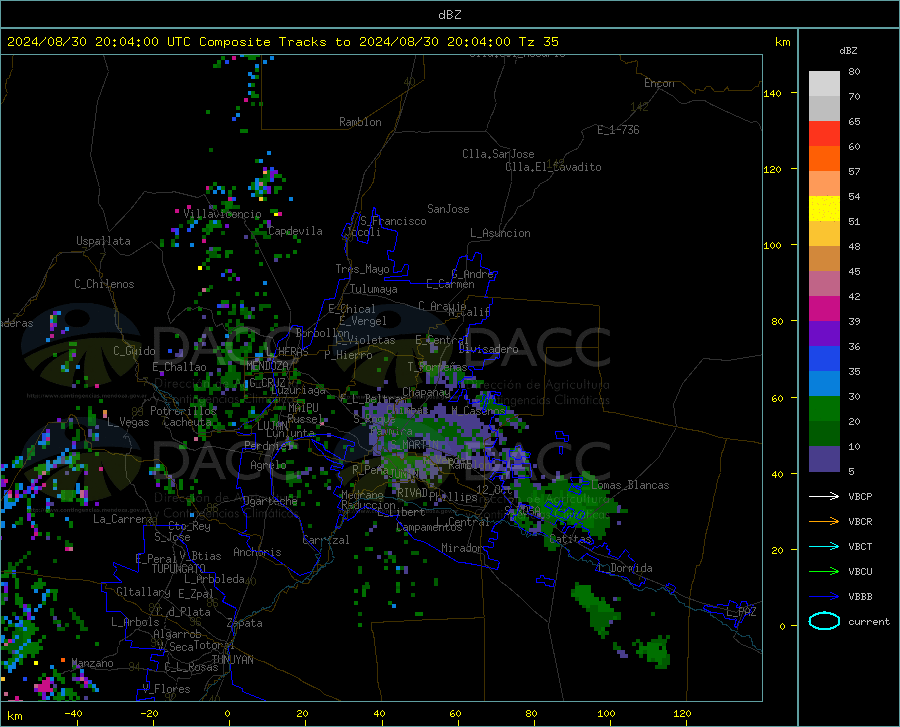
Task: Select the violet 5-10 dBZ swatch
Action: [824, 459]
